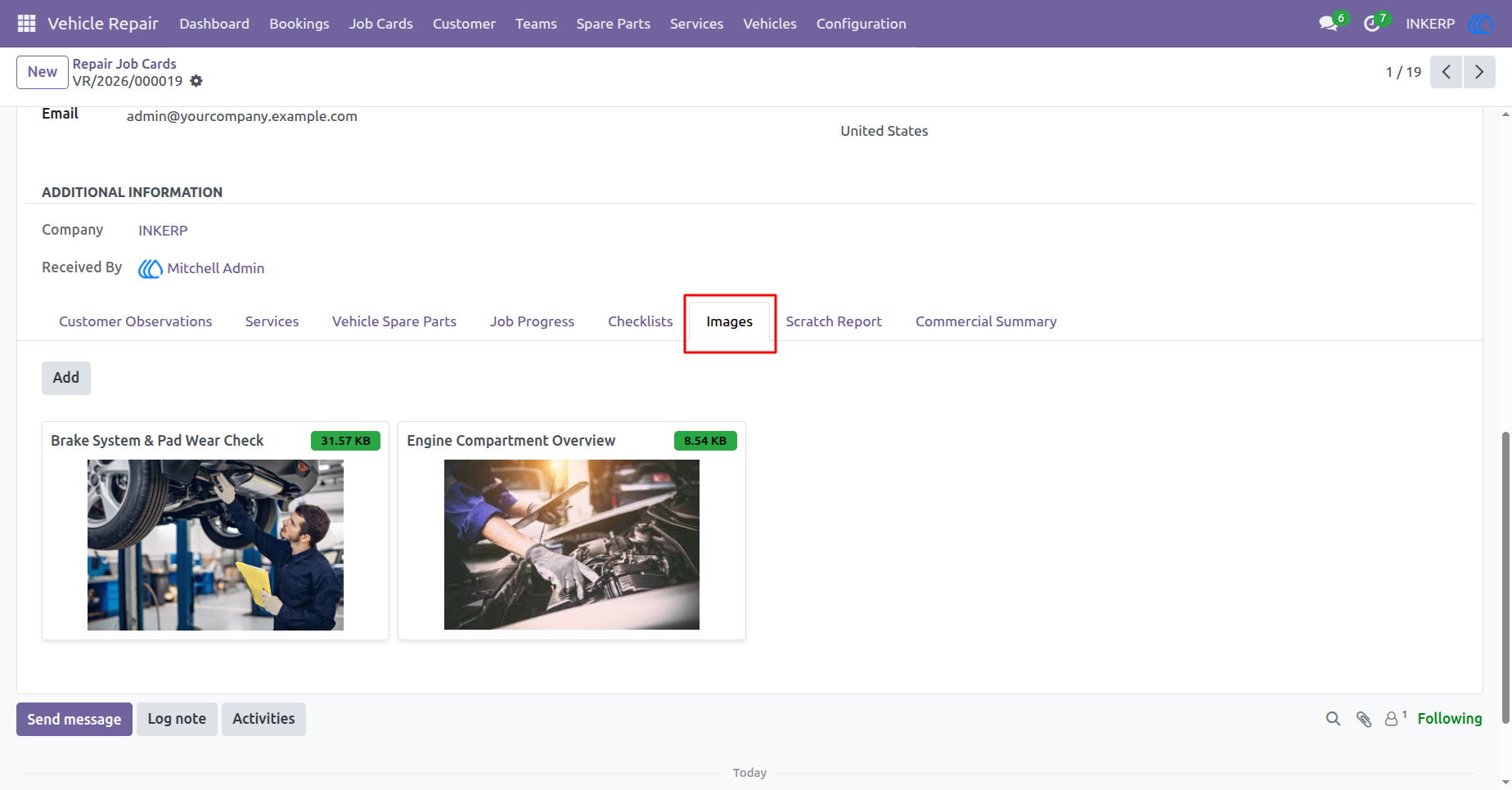Screen dimensions: 1512x790
Task: Click the user avatar in top bar
Action: pos(1481,24)
